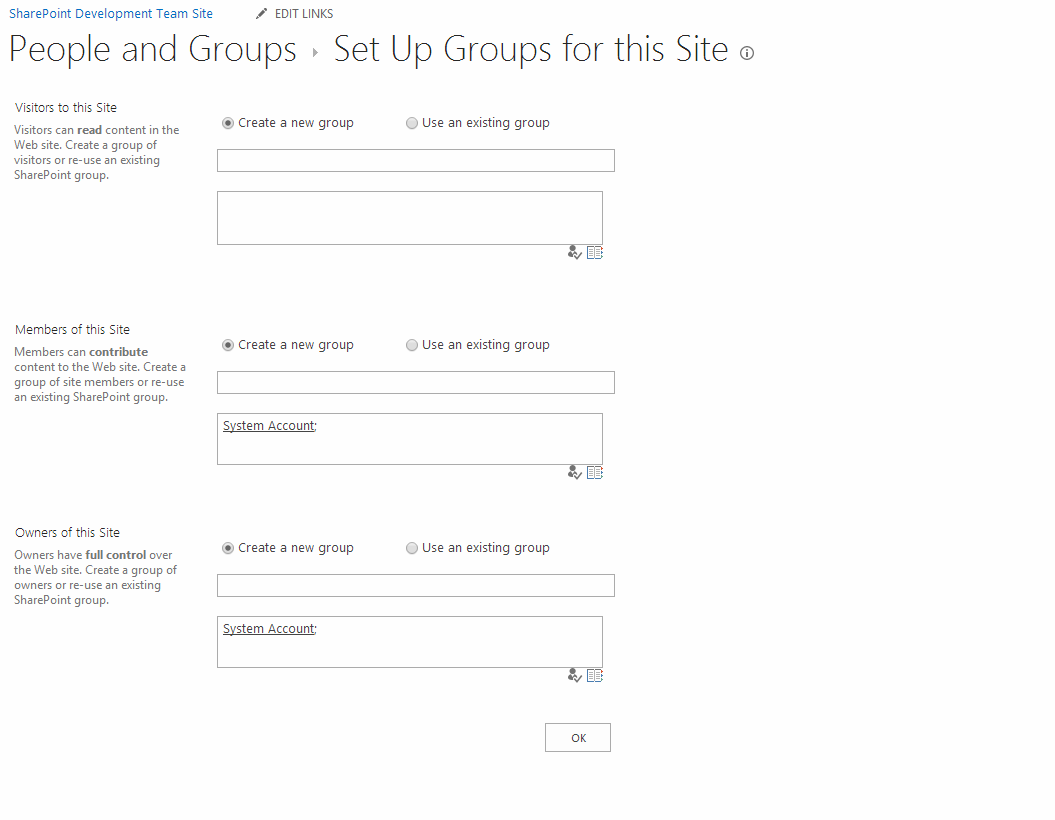Click Check Names under Members of this Site
The image size is (1055, 820).
574,471
